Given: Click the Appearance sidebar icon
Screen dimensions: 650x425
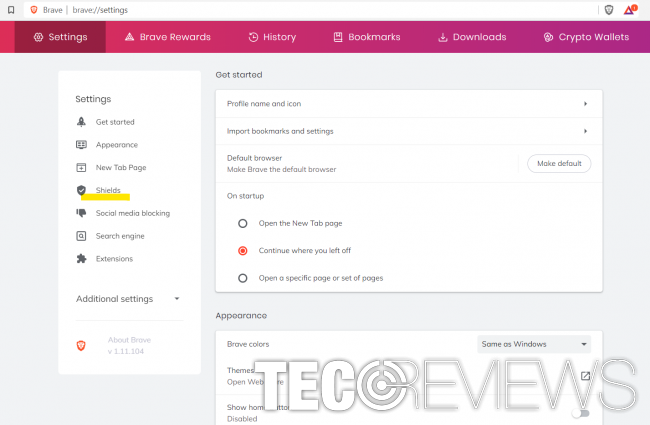Looking at the screenshot, I should point(81,144).
